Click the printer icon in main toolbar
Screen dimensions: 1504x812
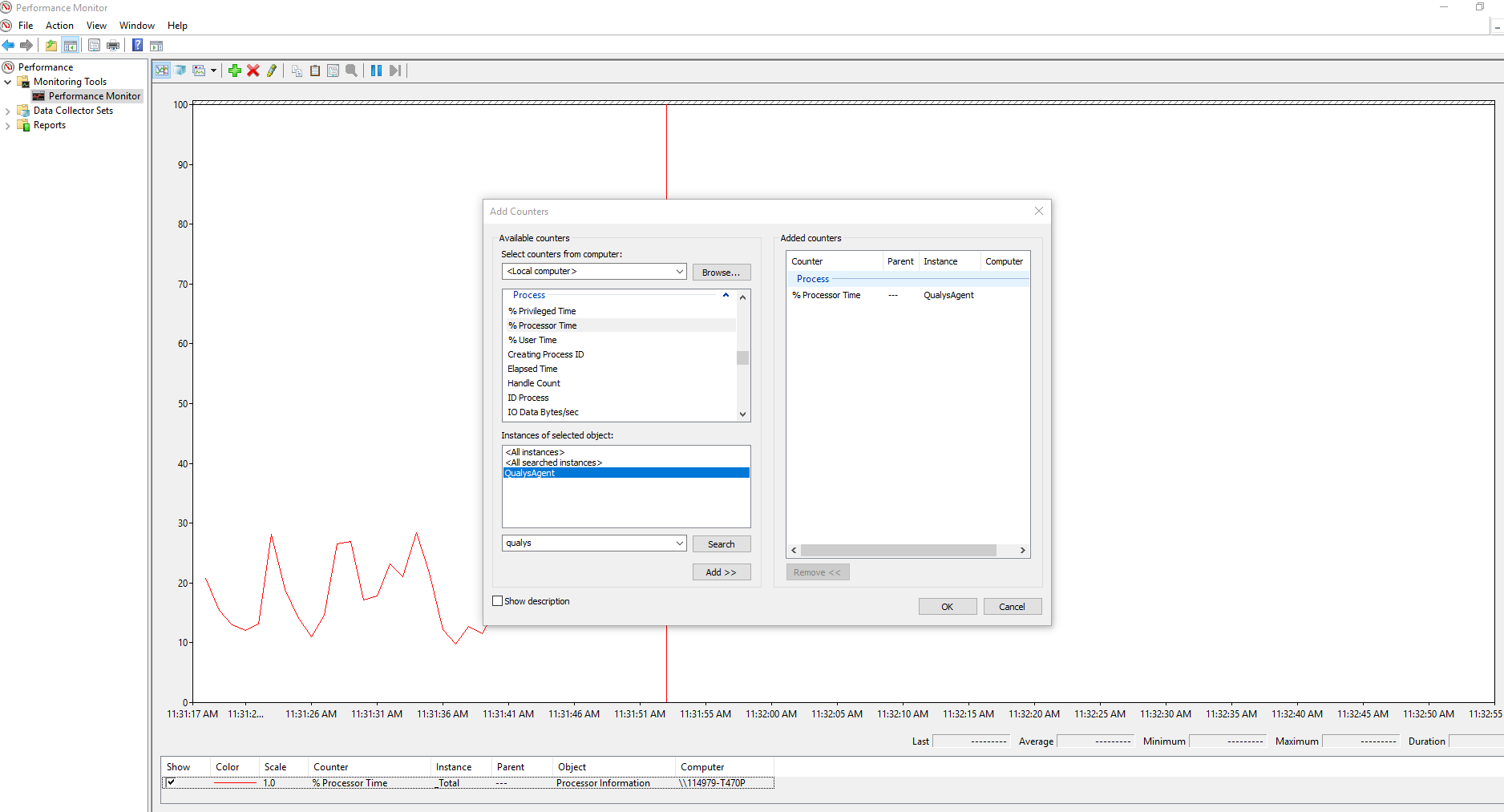tap(113, 46)
